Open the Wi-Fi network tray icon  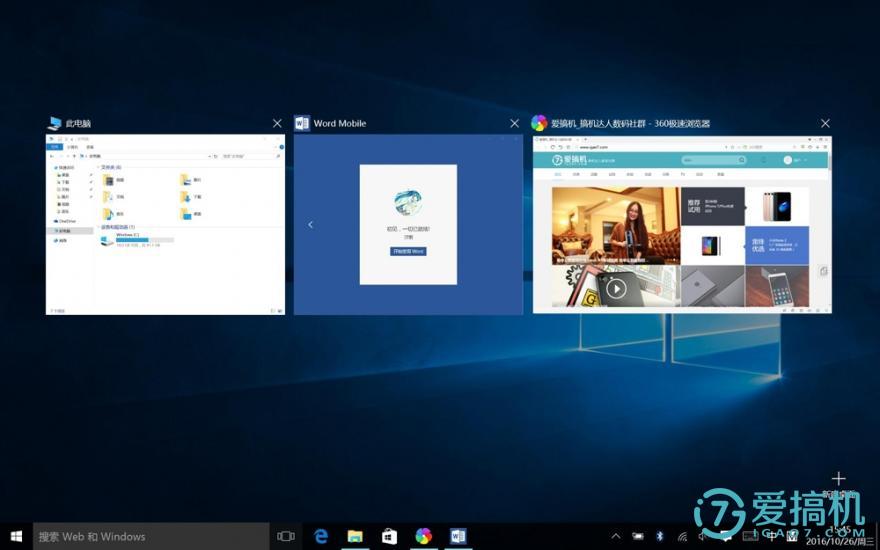point(682,537)
